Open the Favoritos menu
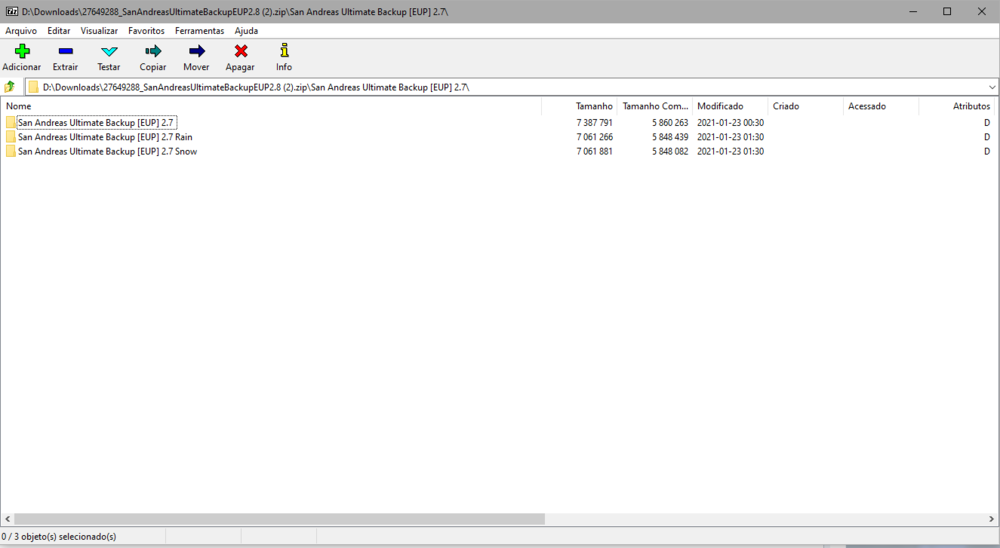The height and width of the screenshot is (548, 1000). point(146,31)
